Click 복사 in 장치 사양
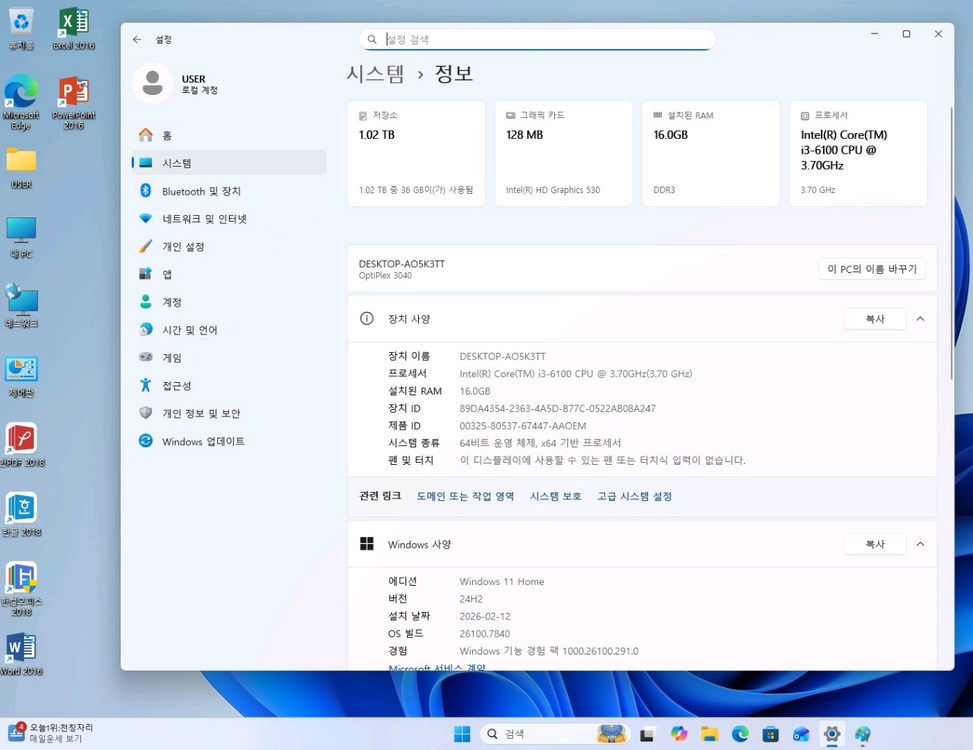973x750 pixels. (874, 318)
